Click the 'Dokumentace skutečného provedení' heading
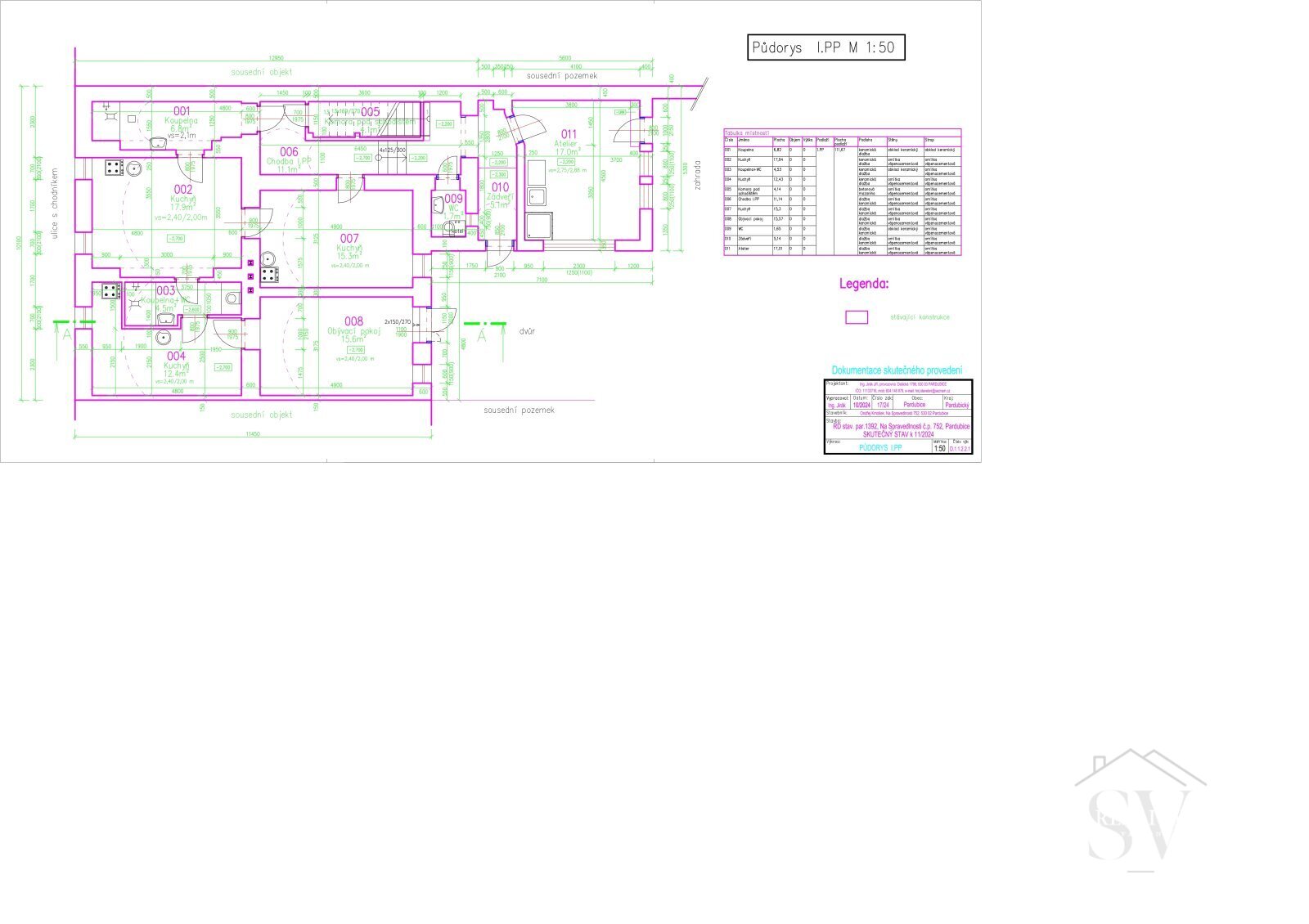Image resolution: width=1309 pixels, height=924 pixels. 897,370
